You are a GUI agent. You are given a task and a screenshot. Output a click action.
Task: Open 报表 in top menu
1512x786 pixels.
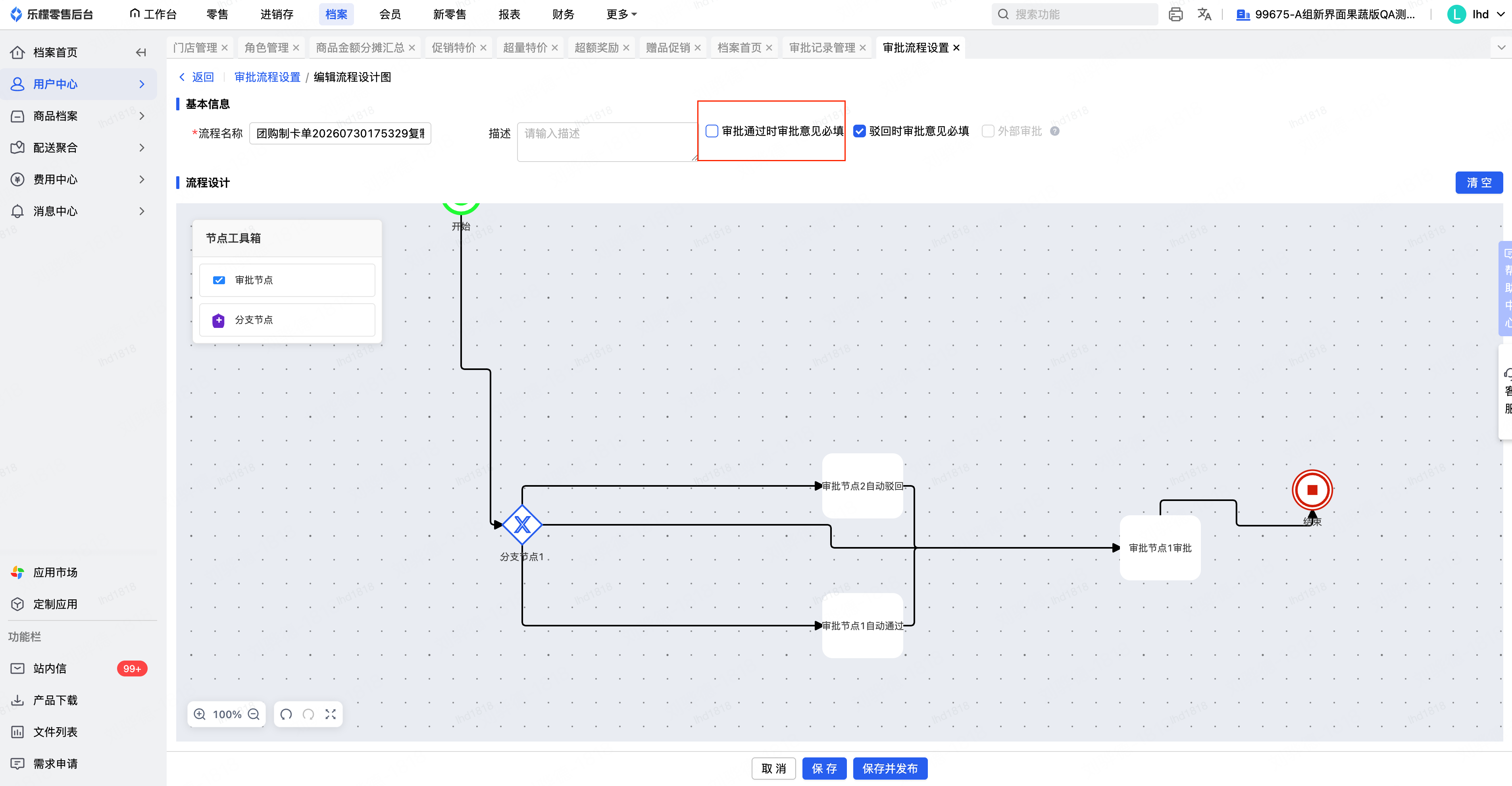509,14
